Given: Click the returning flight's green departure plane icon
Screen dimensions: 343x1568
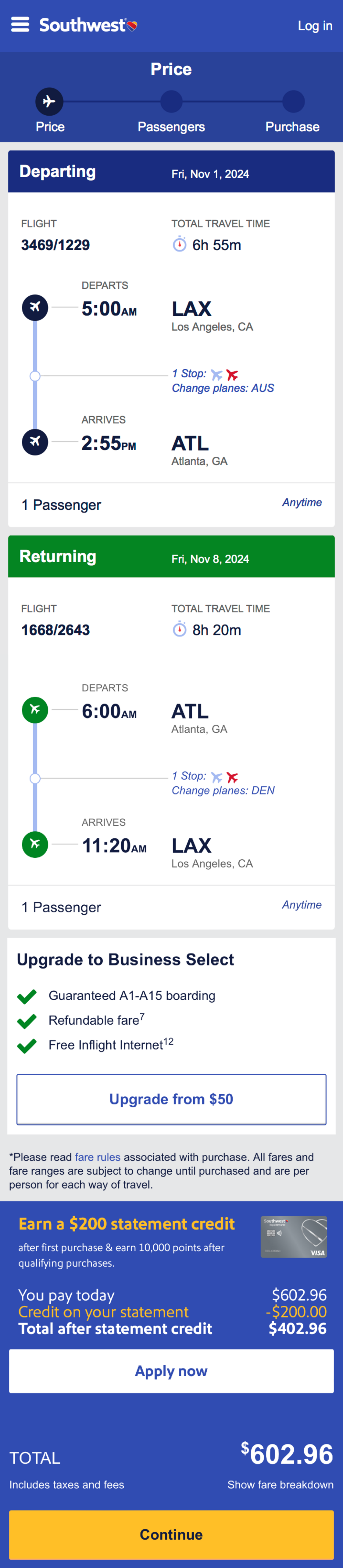Looking at the screenshot, I should coord(35,710).
